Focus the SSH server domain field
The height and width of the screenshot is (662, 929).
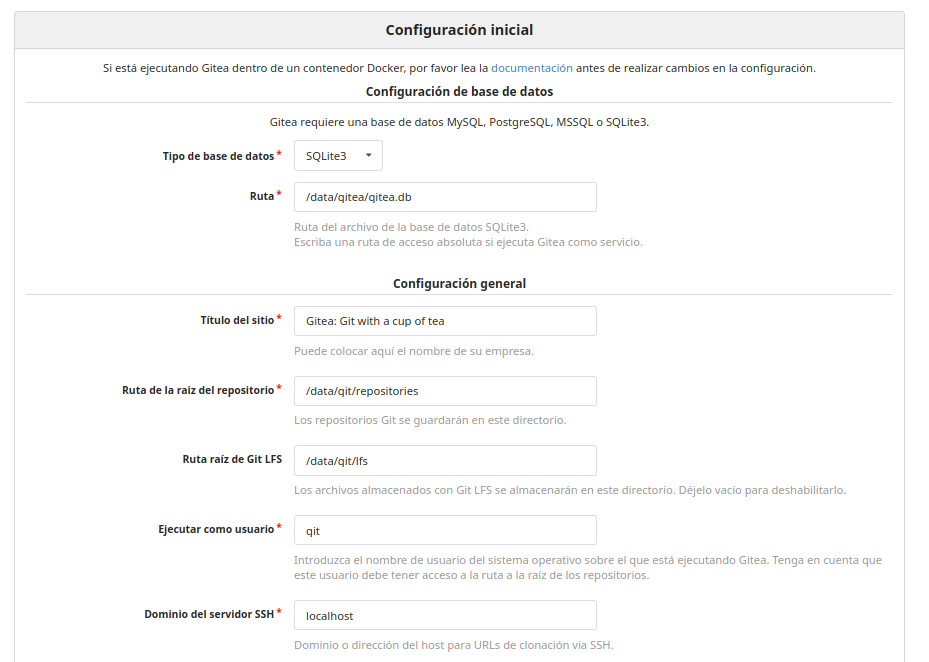click(445, 615)
